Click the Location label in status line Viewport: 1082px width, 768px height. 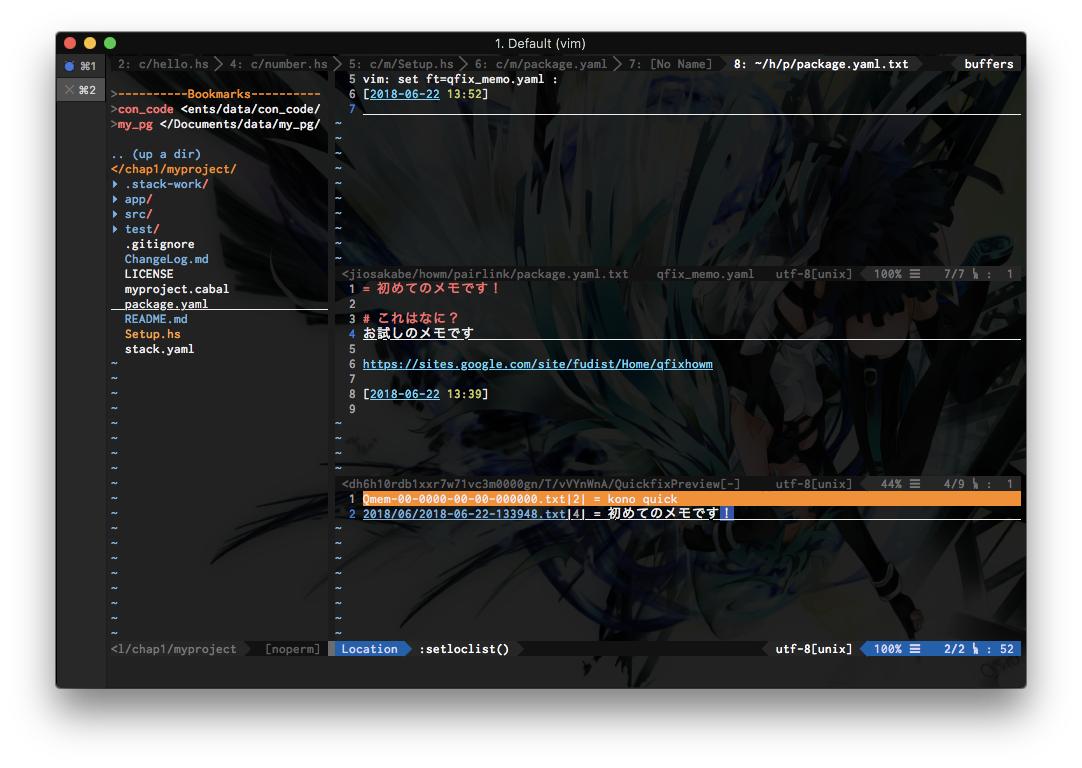pos(369,649)
